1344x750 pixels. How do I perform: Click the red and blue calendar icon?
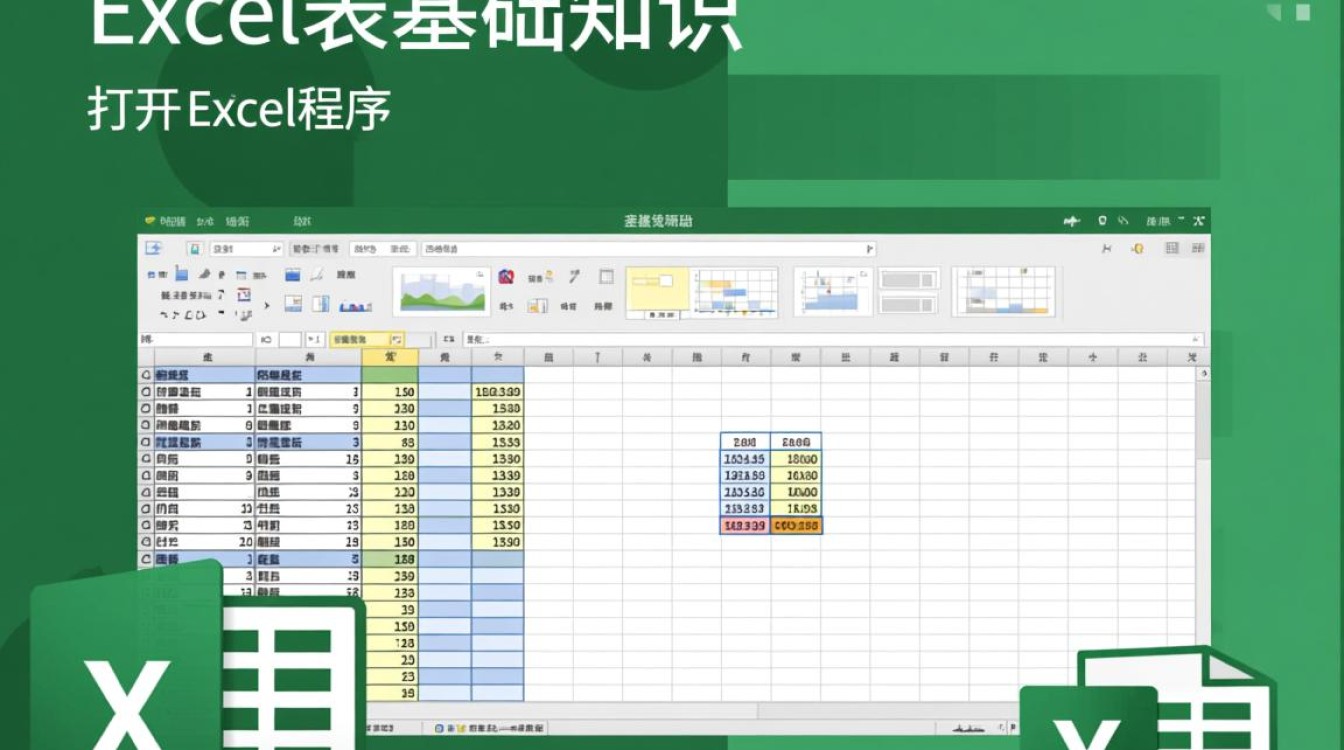pyautogui.click(x=243, y=295)
